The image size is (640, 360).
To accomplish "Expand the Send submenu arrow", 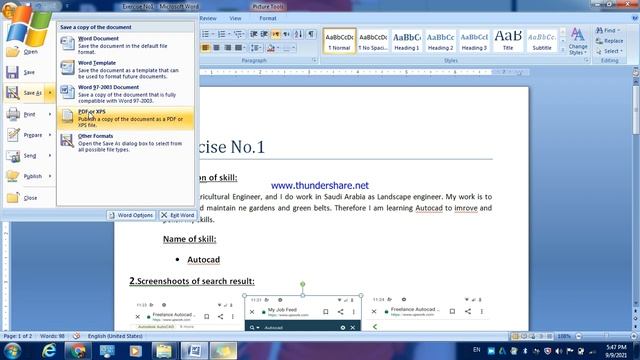I will tap(50, 156).
